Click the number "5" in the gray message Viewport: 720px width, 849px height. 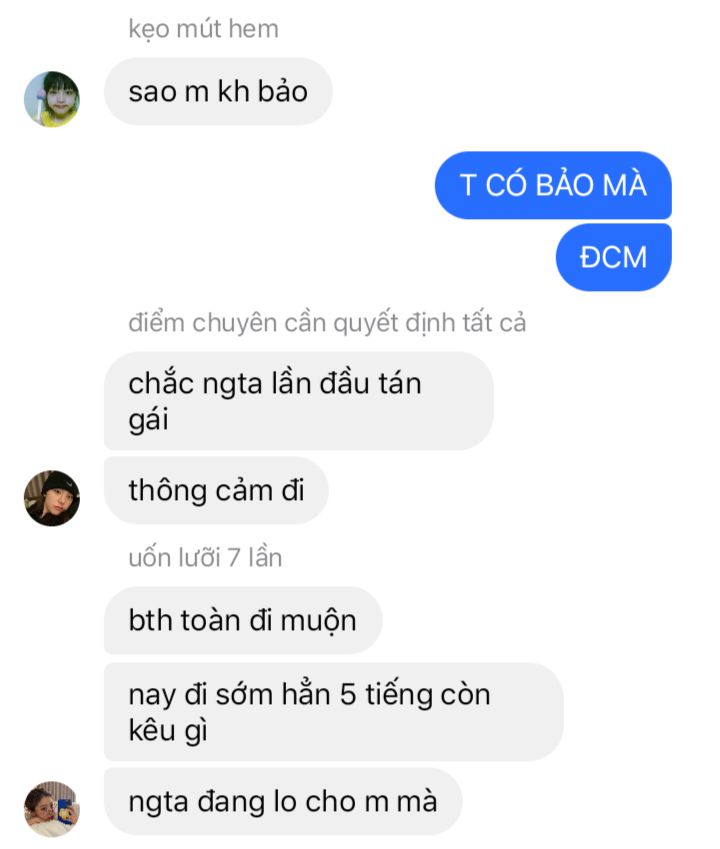point(348,695)
